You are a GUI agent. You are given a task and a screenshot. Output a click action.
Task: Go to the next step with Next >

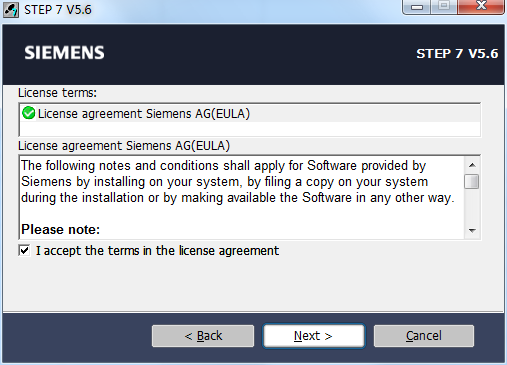tap(314, 336)
